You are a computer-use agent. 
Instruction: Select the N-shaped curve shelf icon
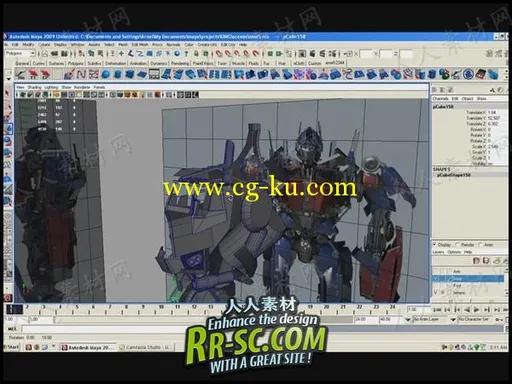pos(81,74)
